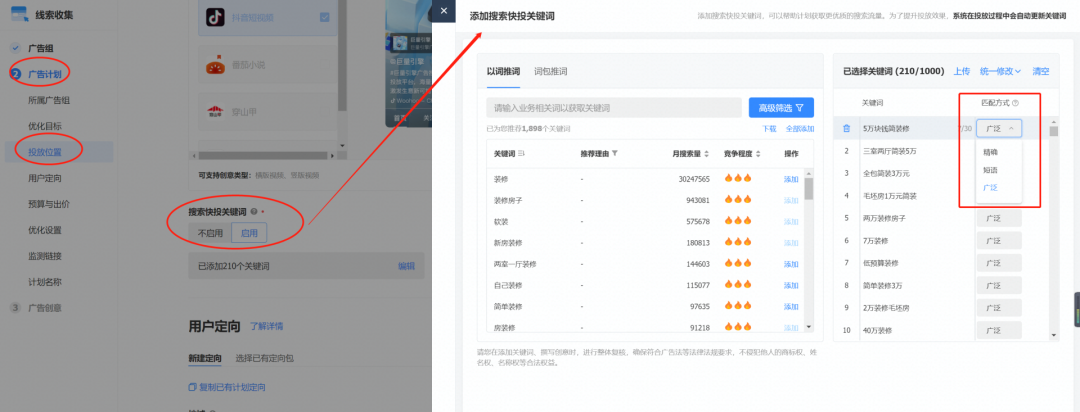Click the ad preview thumbnail image
Image resolution: width=1080 pixels, height=412 pixels.
(408, 63)
